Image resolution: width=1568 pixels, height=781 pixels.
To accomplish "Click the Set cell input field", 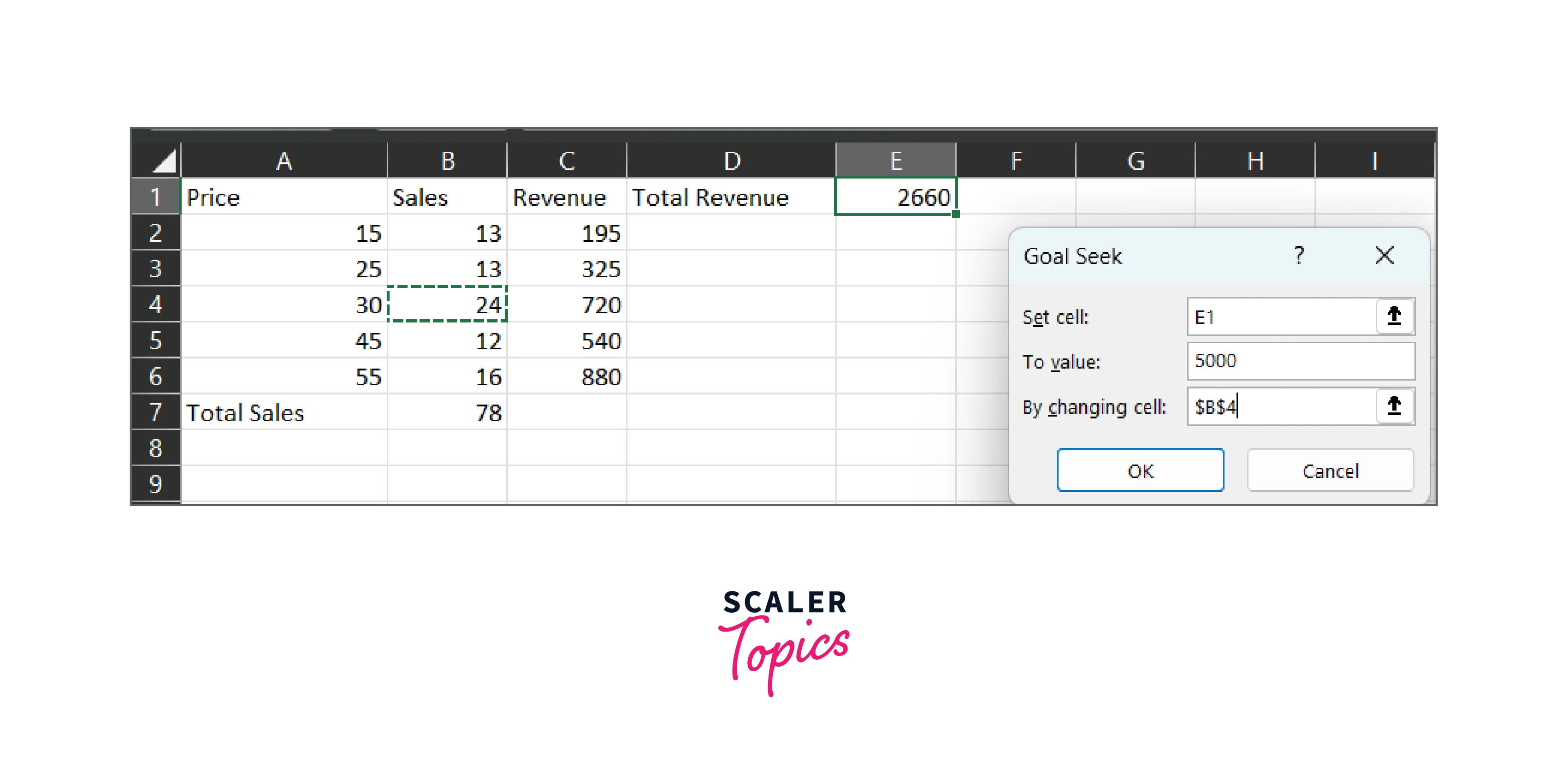I will pyautogui.click(x=1281, y=317).
